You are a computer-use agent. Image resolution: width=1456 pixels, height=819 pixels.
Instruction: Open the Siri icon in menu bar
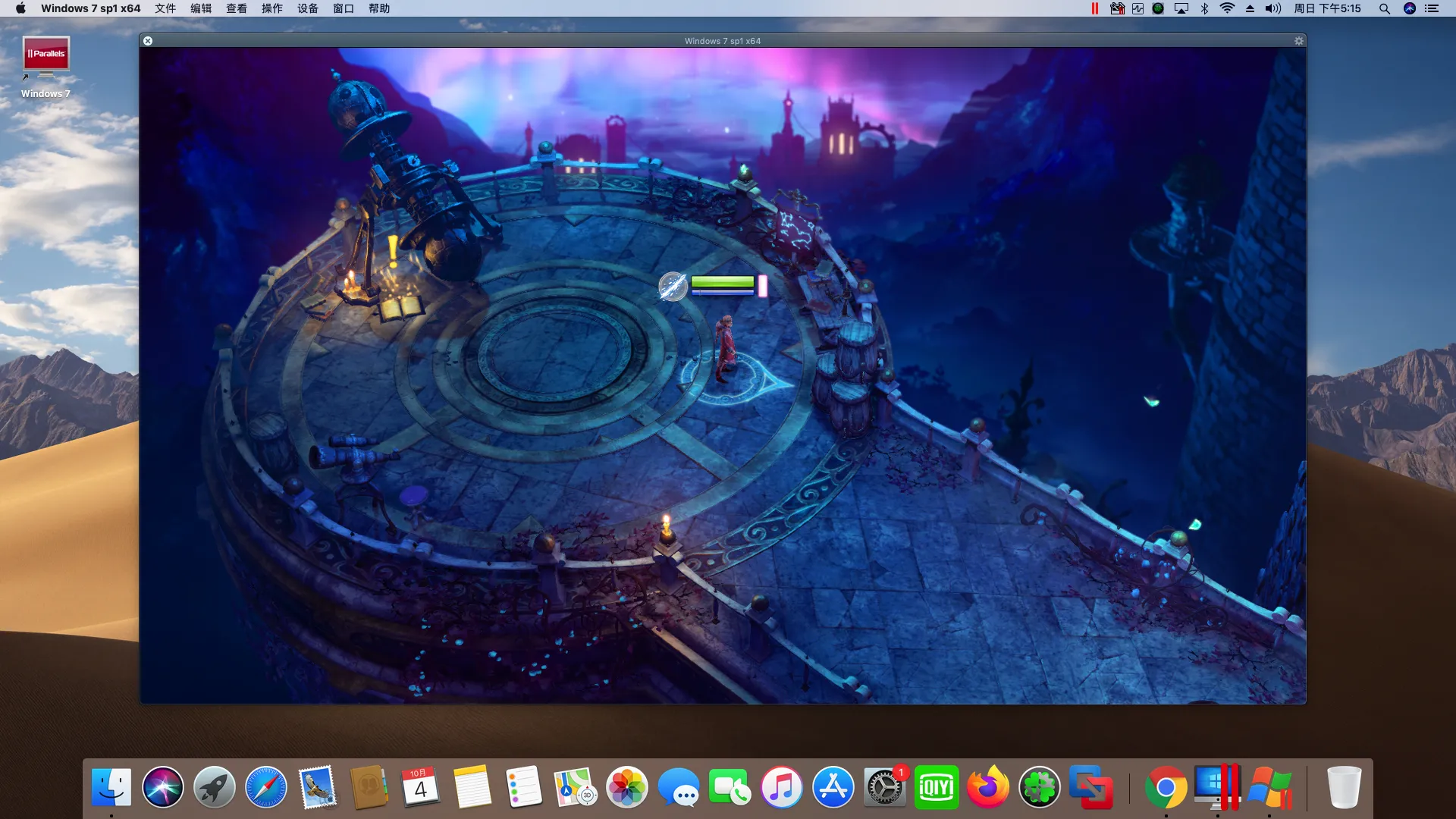tap(1409, 8)
